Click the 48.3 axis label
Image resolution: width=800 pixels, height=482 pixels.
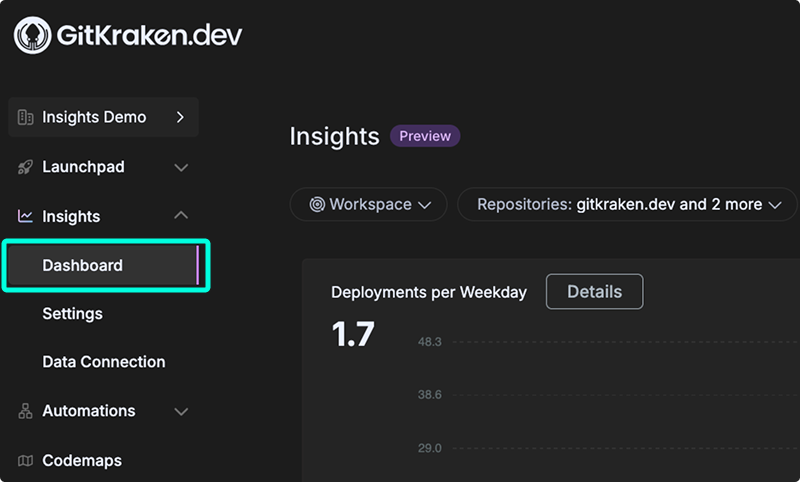click(x=430, y=342)
